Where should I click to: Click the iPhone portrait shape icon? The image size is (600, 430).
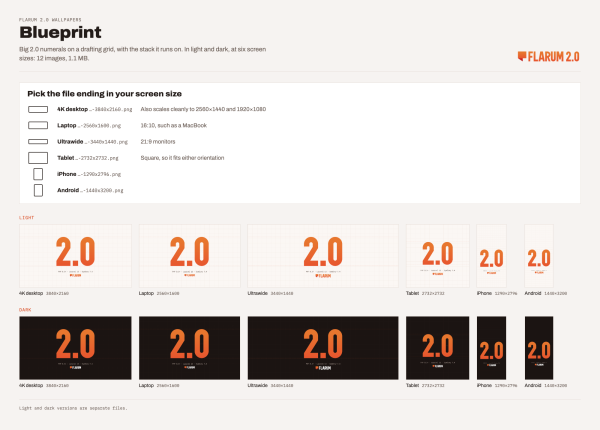click(38, 174)
